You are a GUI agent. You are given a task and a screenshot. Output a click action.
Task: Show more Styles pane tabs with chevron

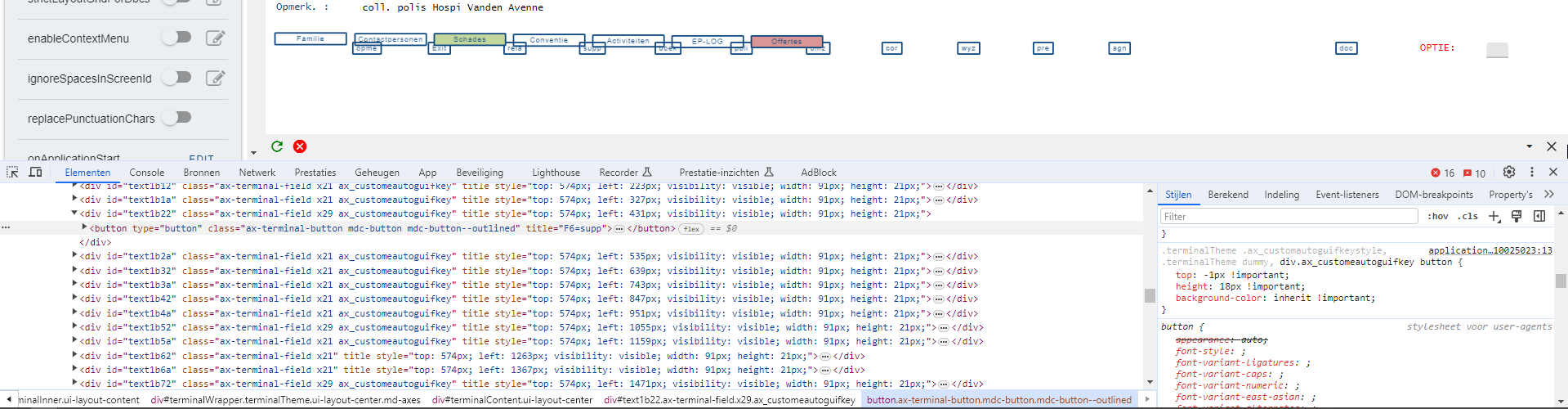pos(1548,194)
